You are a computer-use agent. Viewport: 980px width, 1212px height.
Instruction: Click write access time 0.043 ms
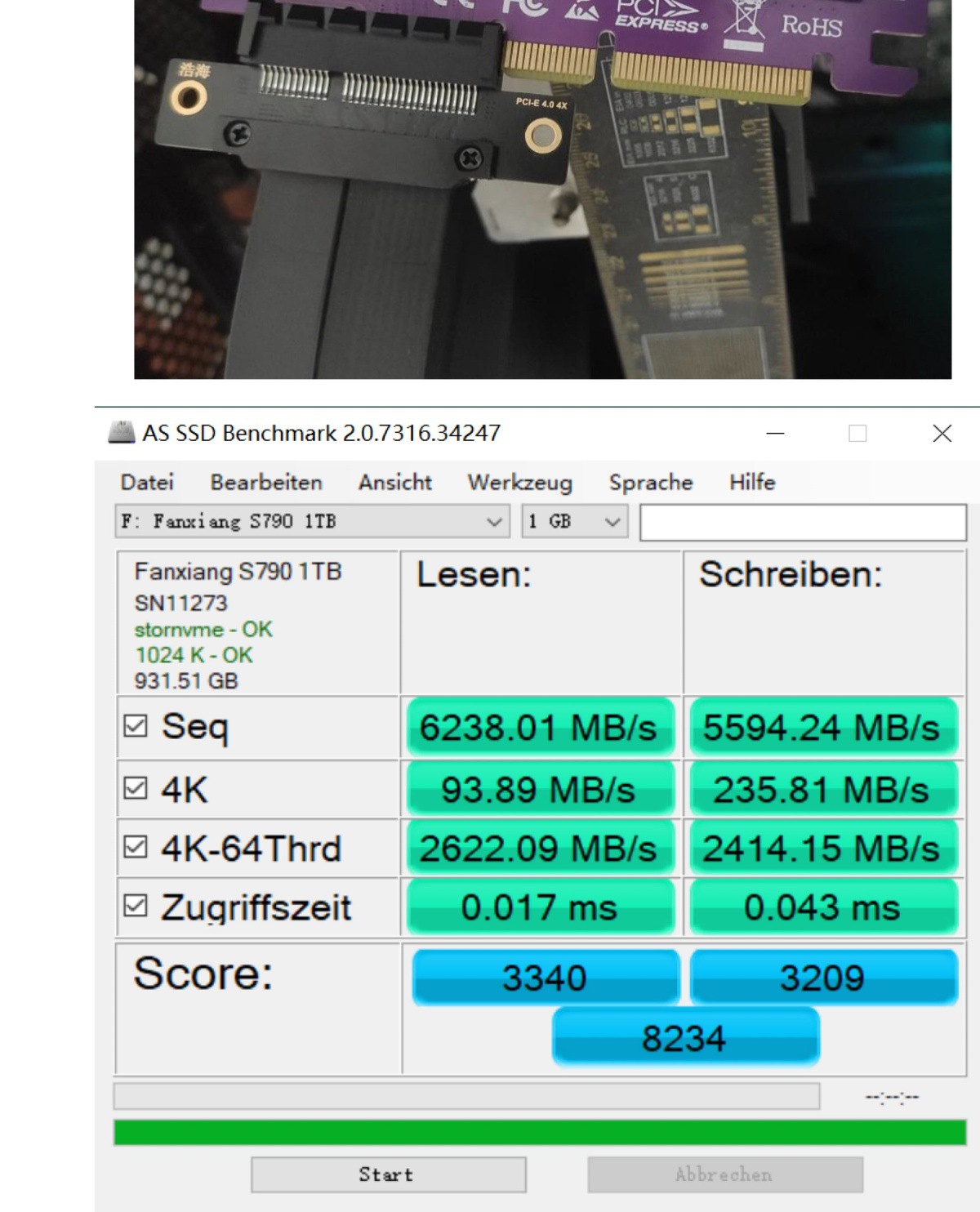822,907
